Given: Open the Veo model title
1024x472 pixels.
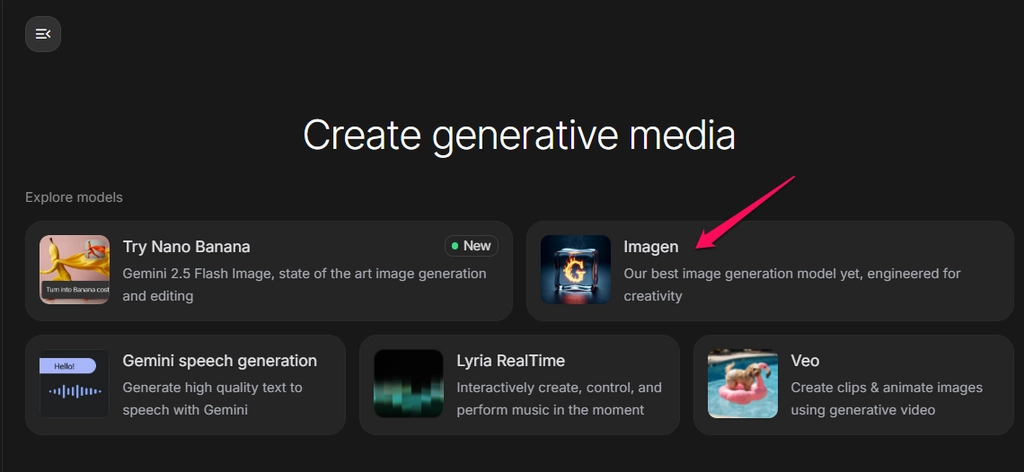Looking at the screenshot, I should (805, 361).
